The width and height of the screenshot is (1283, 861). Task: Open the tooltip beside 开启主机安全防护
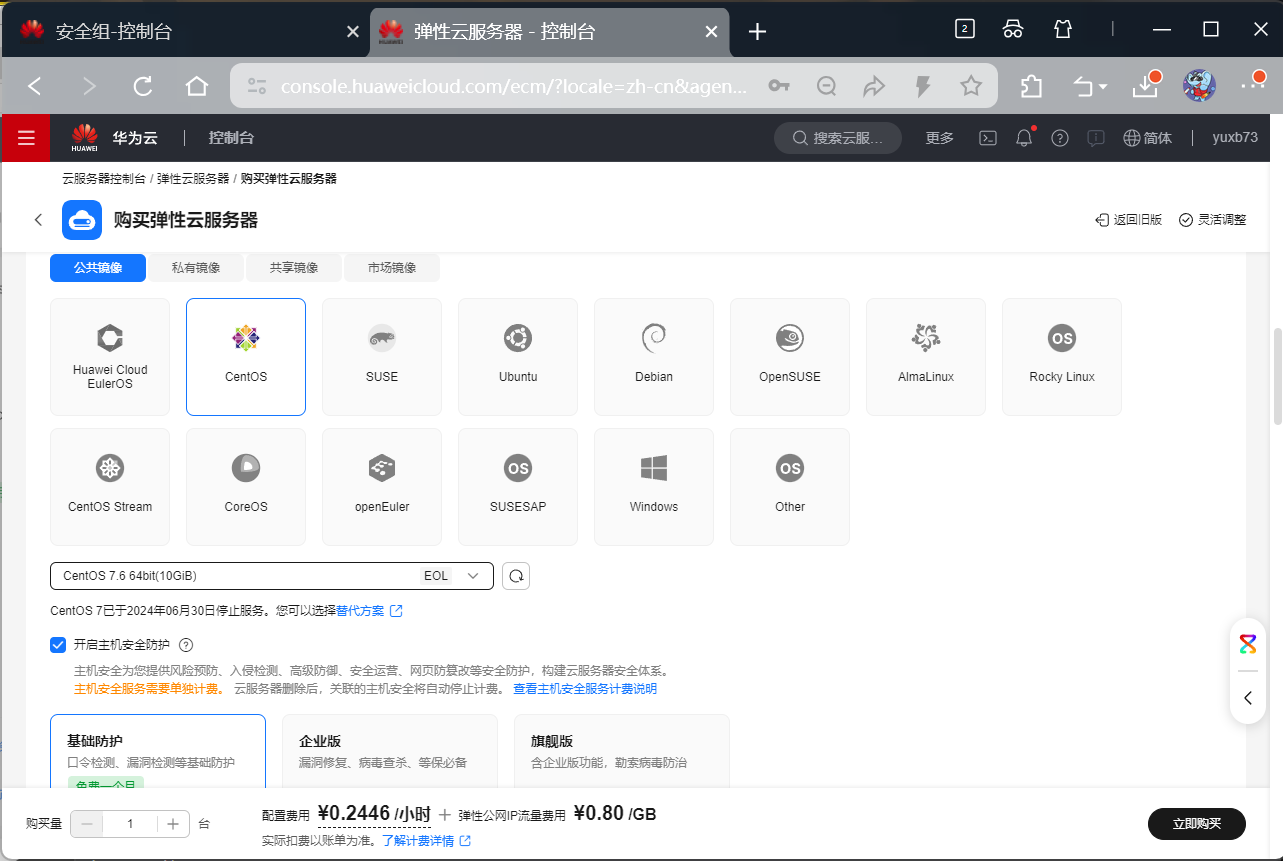(185, 645)
